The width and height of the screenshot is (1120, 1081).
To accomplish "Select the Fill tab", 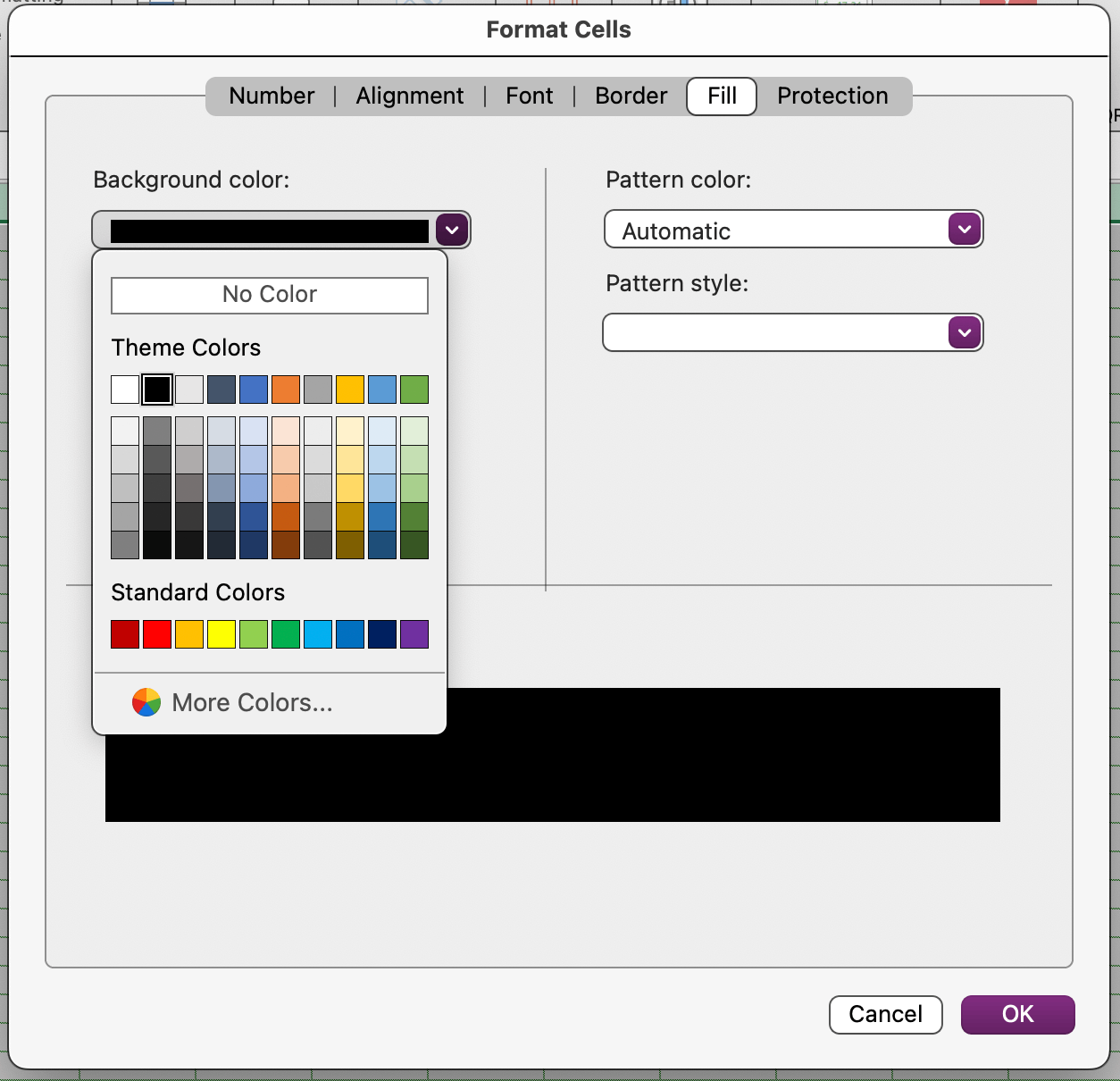I will tap(722, 96).
